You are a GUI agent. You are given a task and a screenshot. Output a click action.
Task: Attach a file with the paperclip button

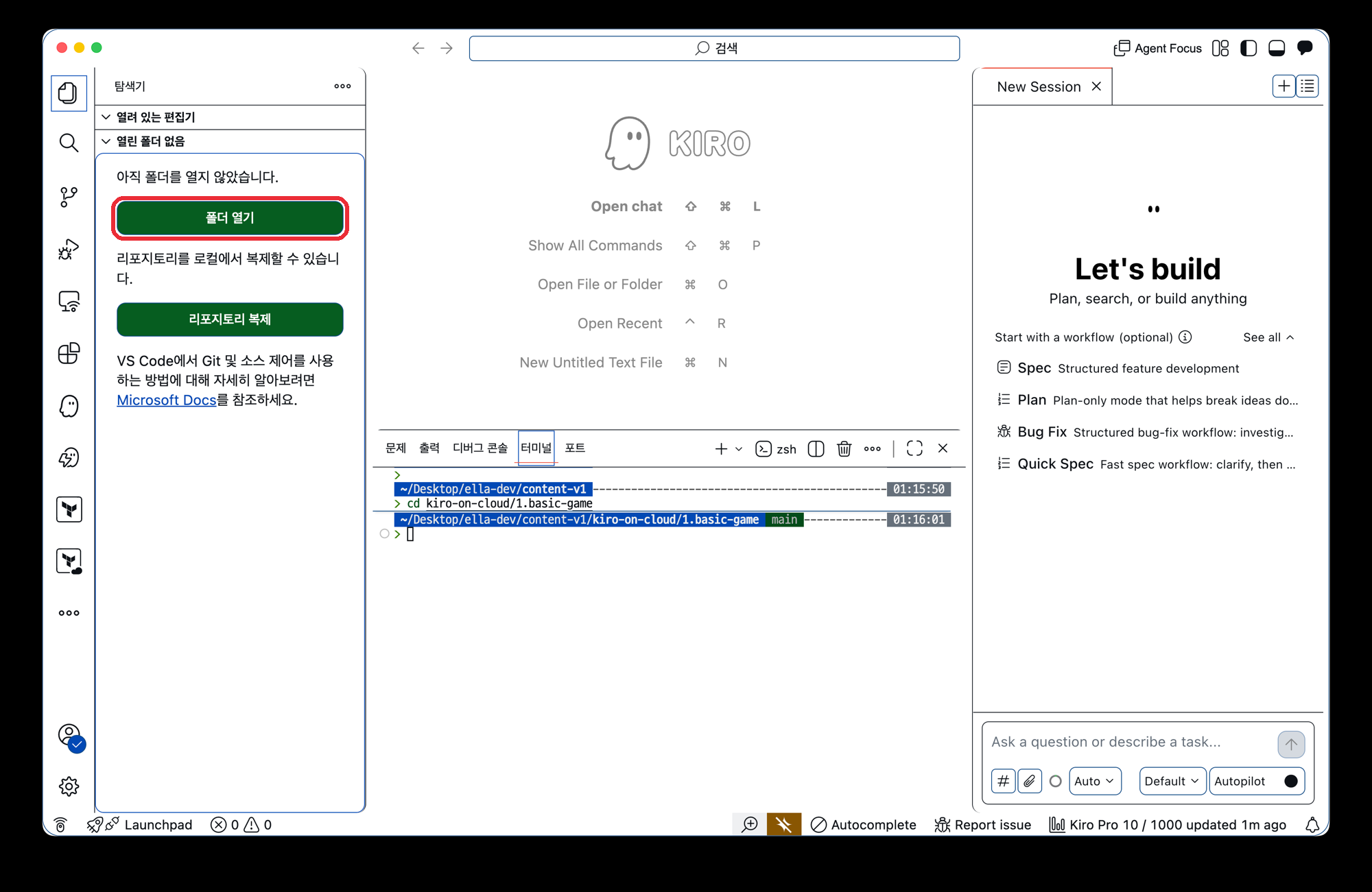(x=1030, y=781)
